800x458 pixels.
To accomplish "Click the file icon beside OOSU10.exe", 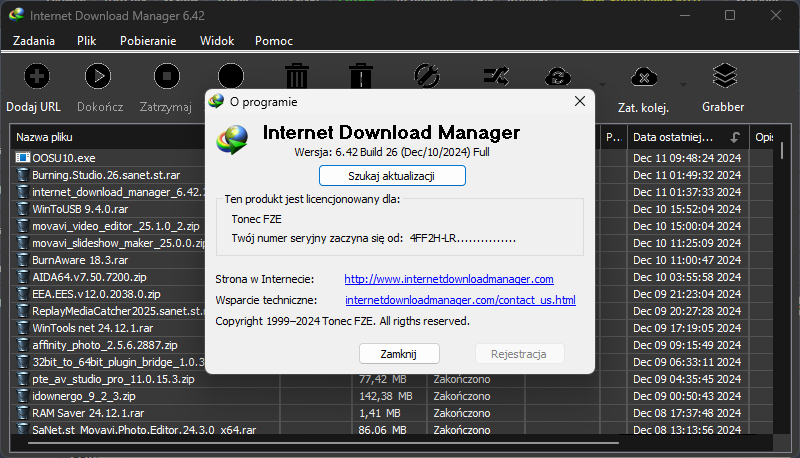I will pos(22,158).
